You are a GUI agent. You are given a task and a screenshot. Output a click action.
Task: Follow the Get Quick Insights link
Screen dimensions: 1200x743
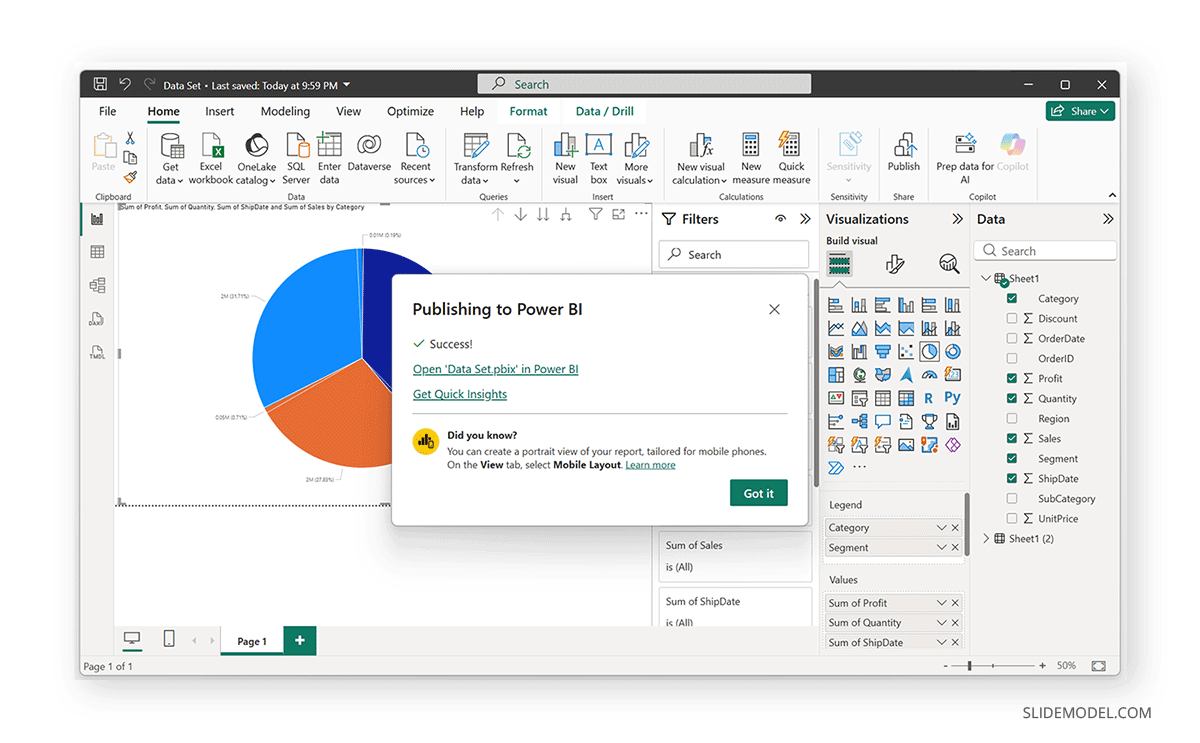click(460, 394)
